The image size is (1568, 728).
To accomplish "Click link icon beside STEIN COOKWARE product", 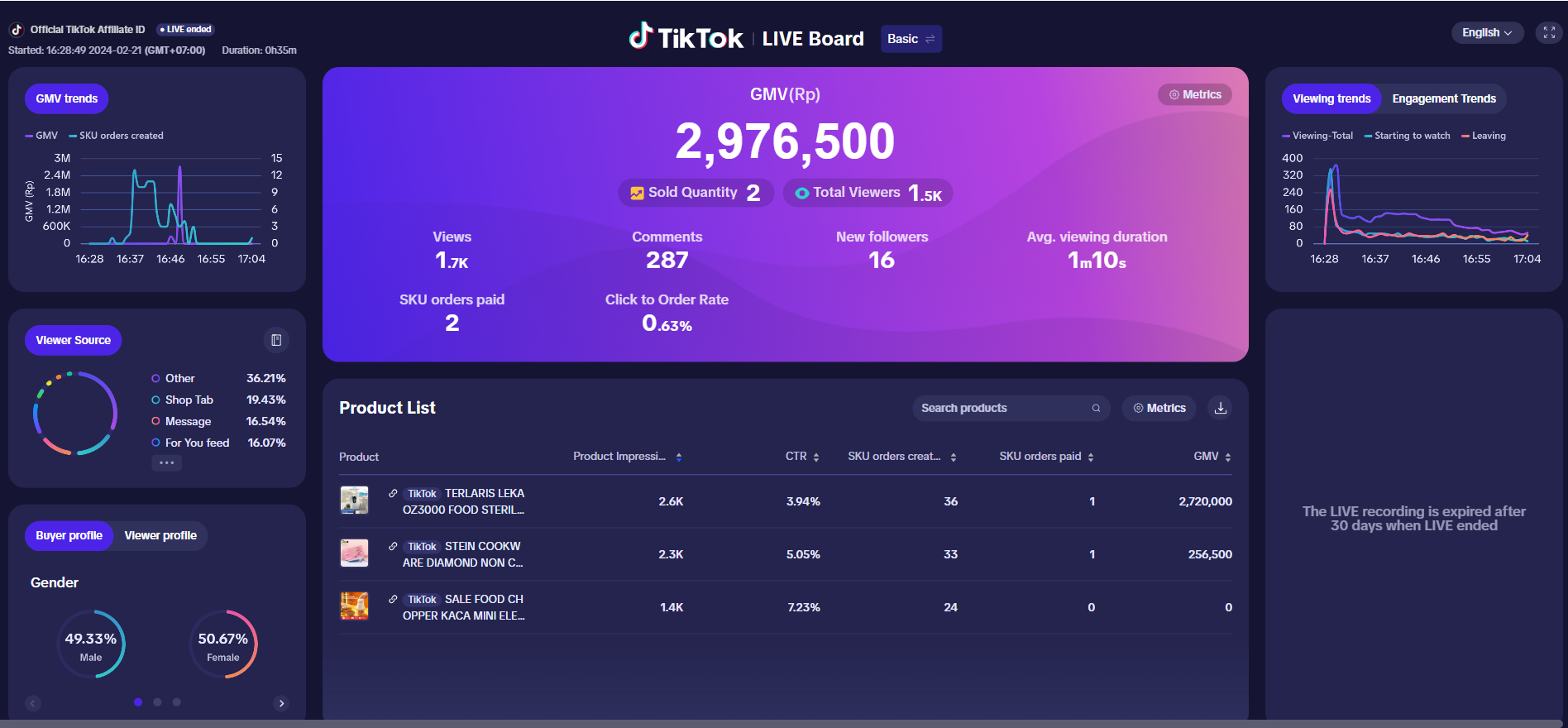I will click(x=393, y=546).
